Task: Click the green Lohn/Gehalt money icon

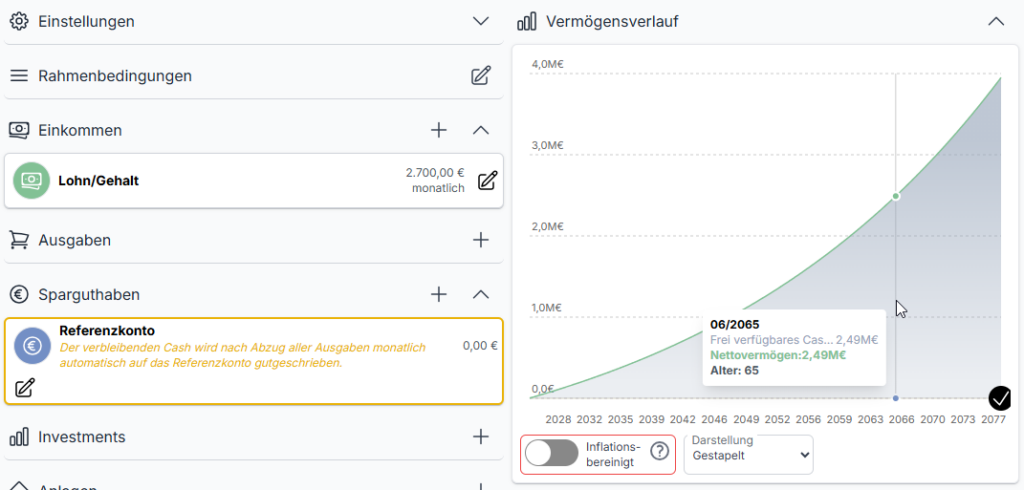Action: tap(31, 181)
